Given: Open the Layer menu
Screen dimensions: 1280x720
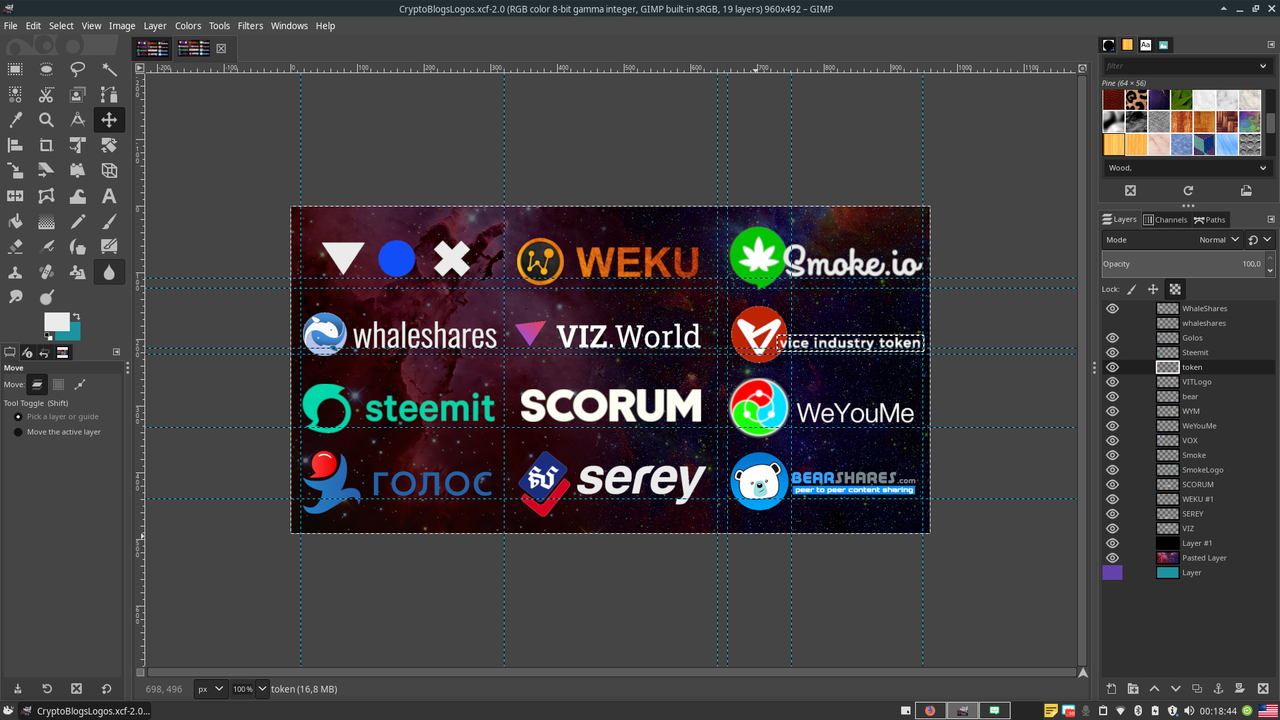Looking at the screenshot, I should (155, 26).
